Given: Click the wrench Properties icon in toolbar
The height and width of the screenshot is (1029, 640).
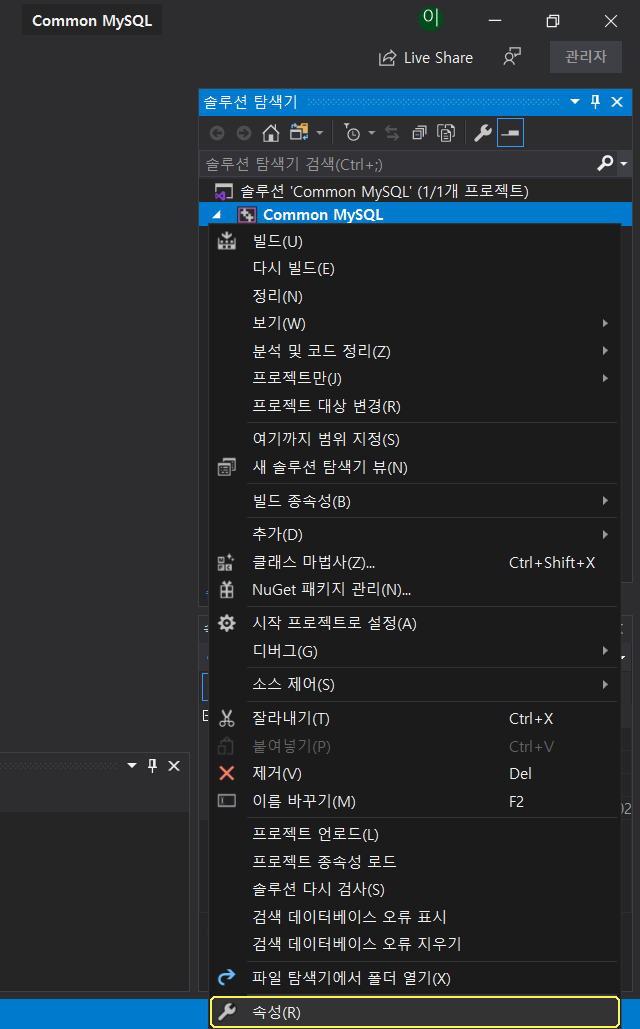Looking at the screenshot, I should [482, 133].
